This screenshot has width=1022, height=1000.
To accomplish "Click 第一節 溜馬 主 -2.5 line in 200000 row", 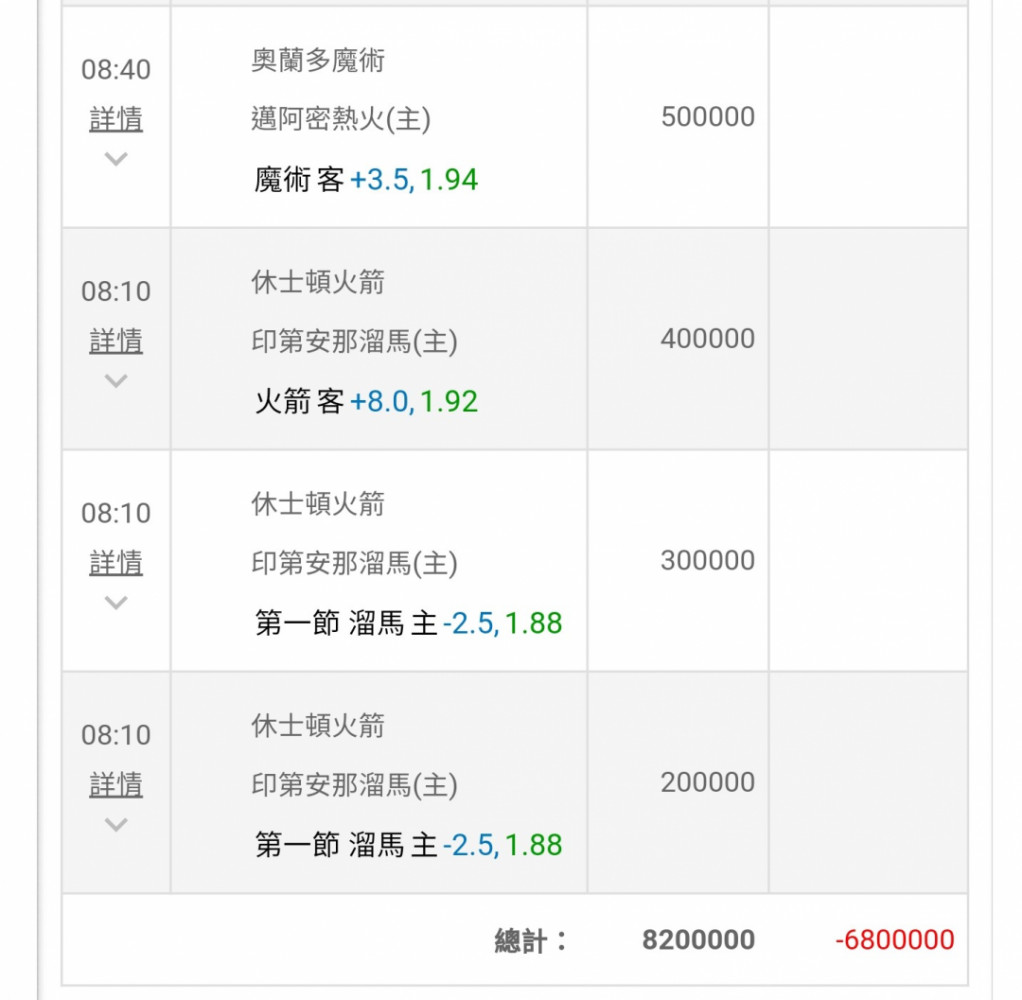I will tap(408, 844).
